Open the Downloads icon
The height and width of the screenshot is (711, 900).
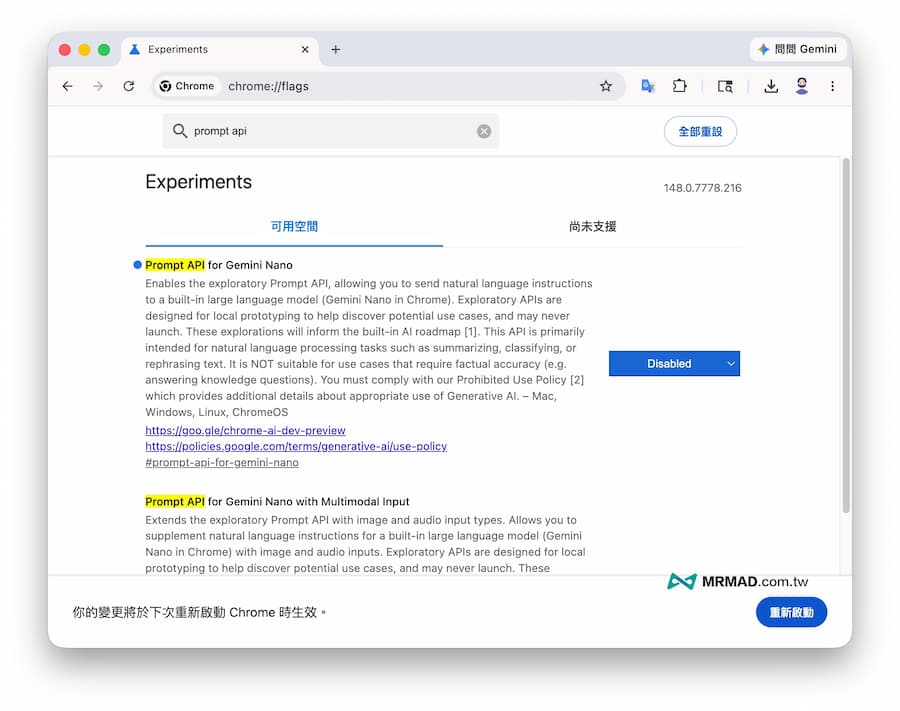point(771,86)
